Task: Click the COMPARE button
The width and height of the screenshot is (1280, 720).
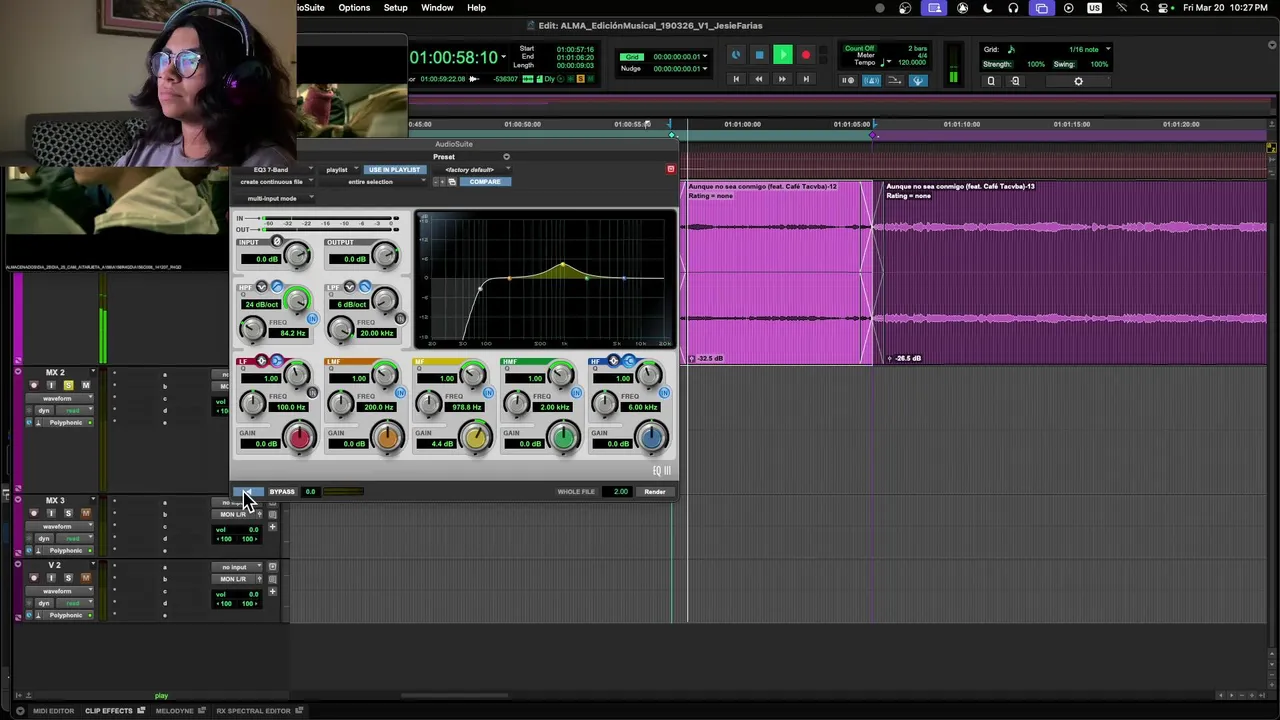Action: tap(485, 182)
